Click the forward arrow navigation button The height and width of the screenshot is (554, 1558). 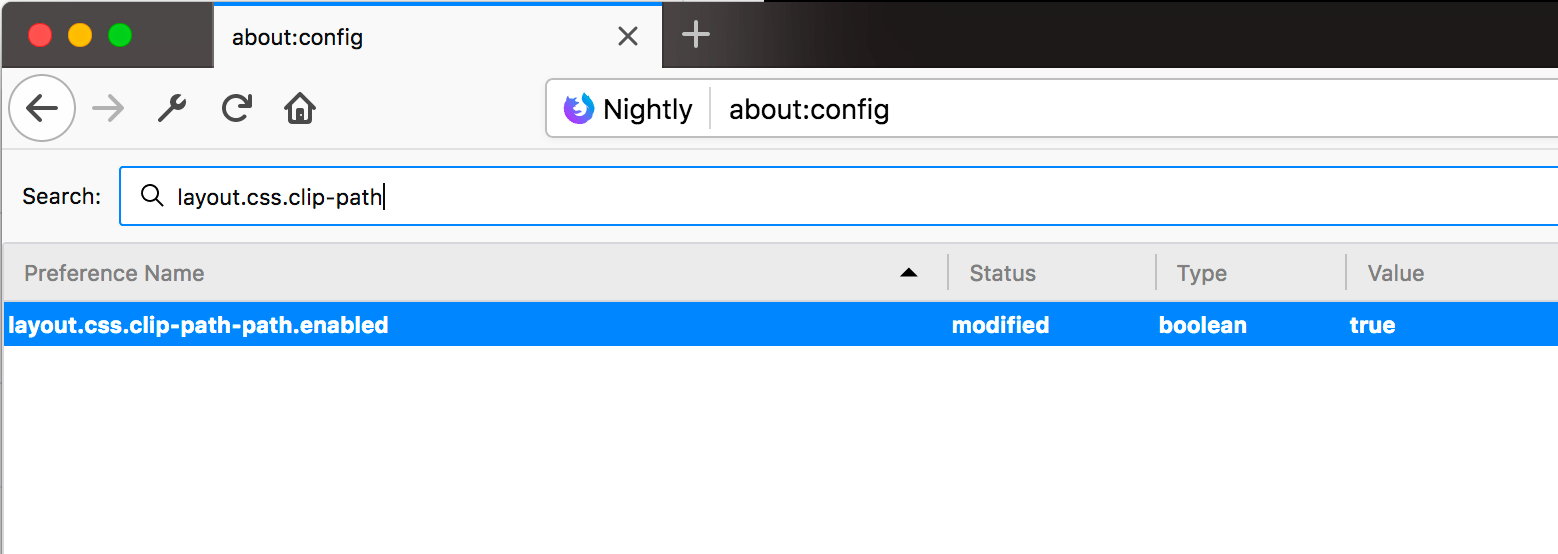click(108, 108)
